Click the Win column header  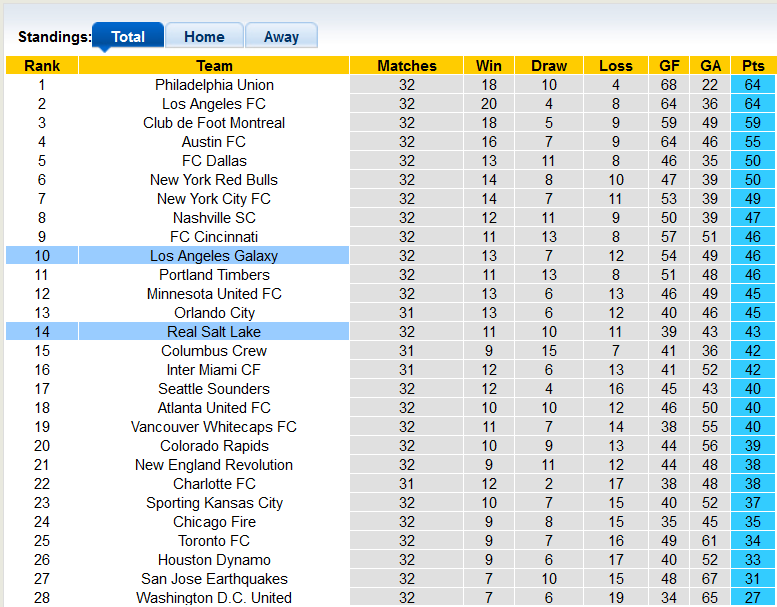coord(489,66)
